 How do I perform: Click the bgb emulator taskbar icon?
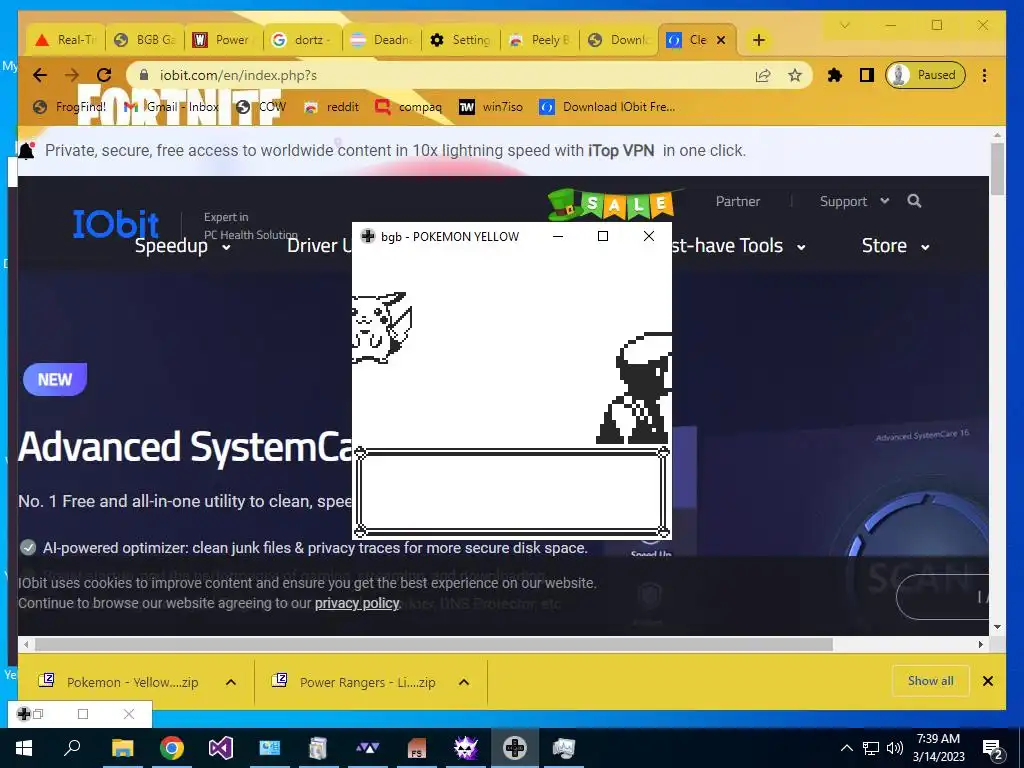[515, 748]
